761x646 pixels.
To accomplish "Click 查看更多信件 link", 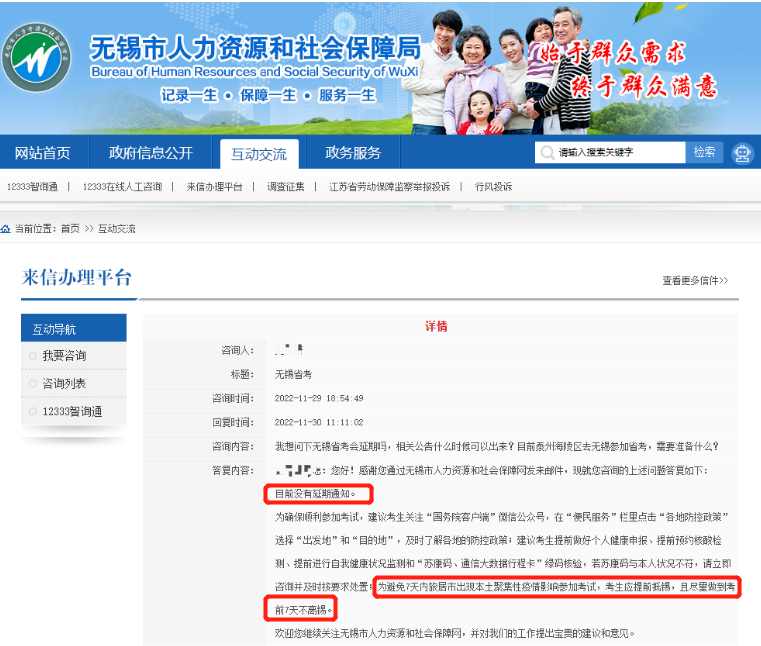I will 695,281.
